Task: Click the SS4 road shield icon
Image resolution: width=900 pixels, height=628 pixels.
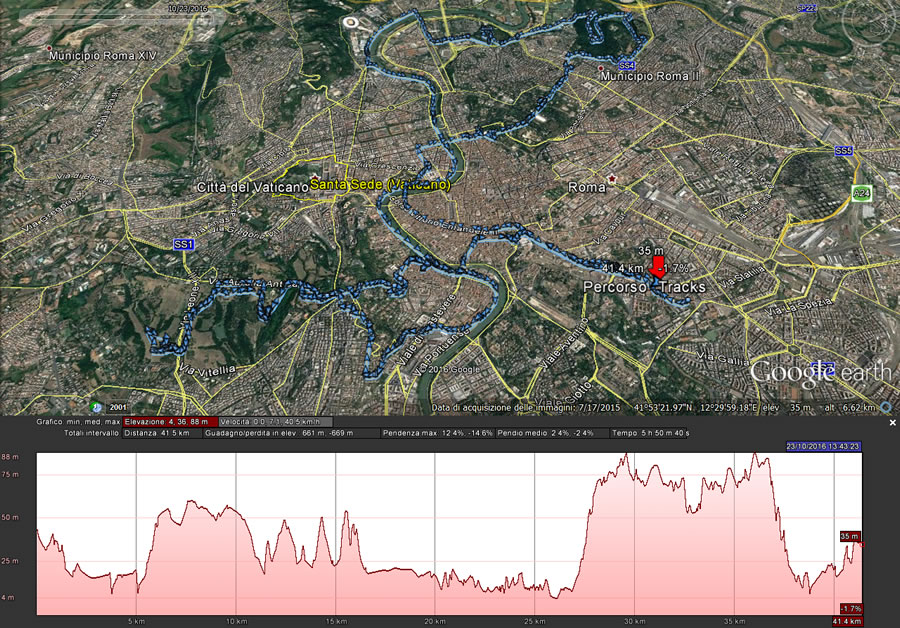Action: click(627, 65)
